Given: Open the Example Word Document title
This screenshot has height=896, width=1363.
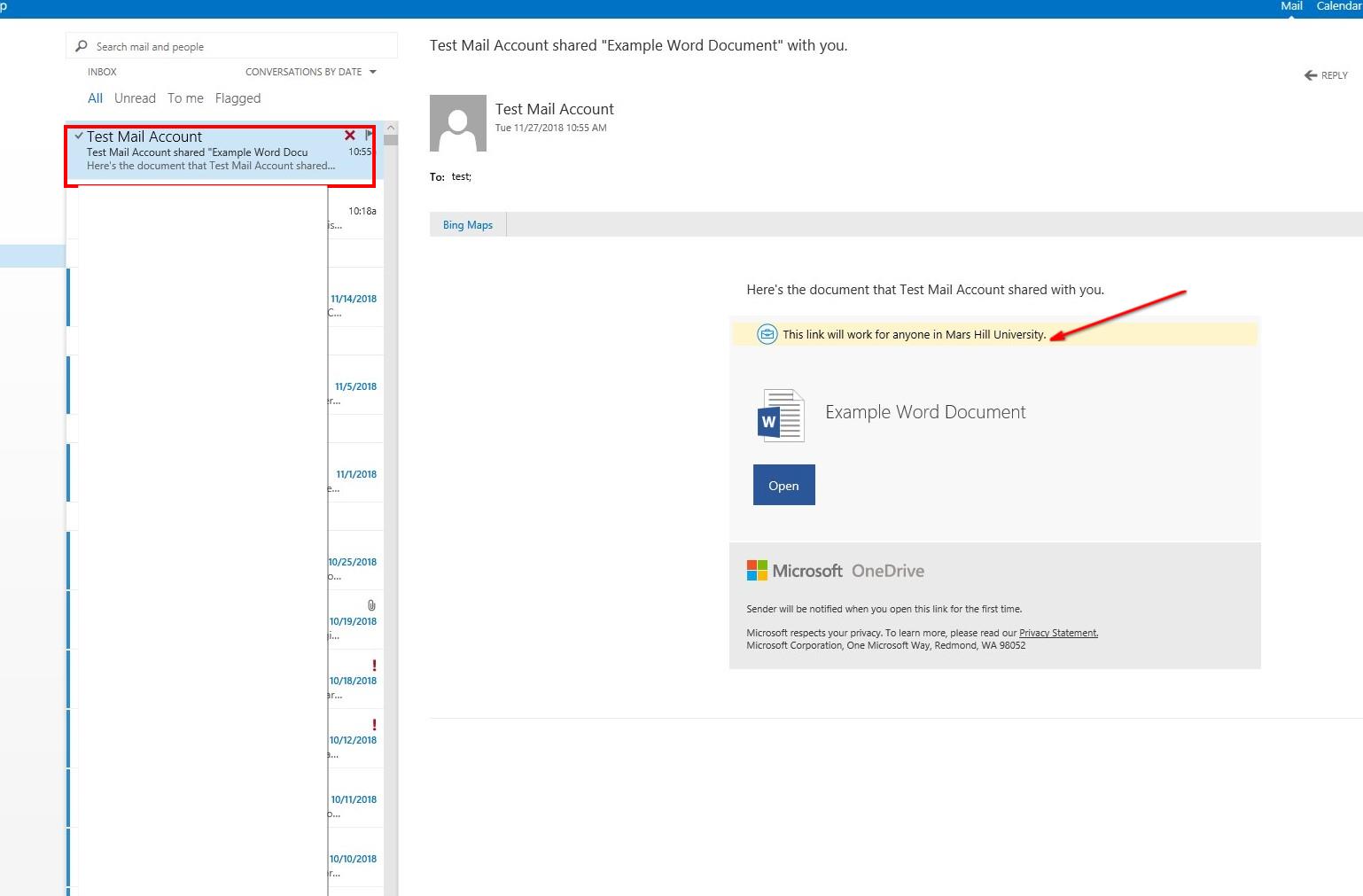Looking at the screenshot, I should [925, 412].
